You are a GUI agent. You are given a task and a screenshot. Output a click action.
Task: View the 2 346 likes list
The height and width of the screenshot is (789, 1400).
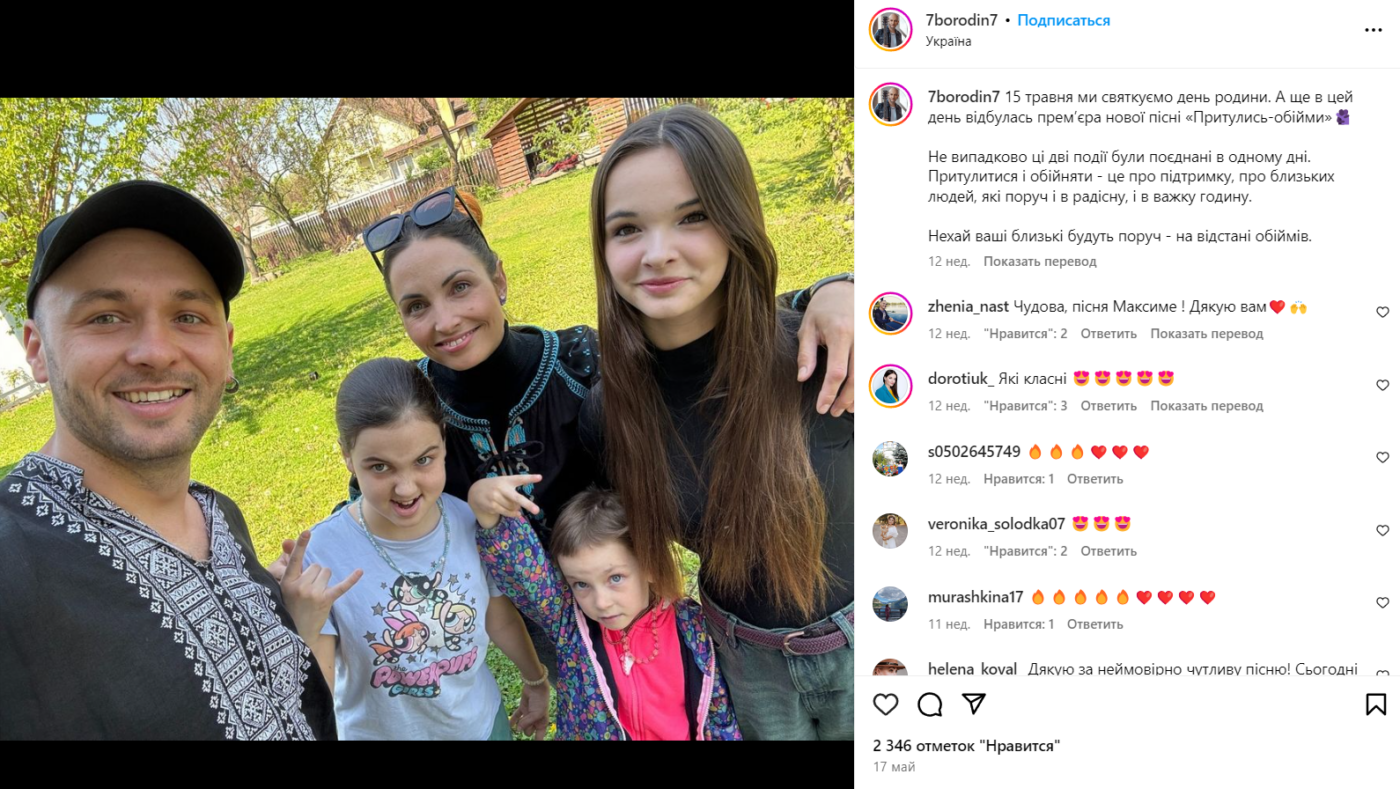coord(966,746)
